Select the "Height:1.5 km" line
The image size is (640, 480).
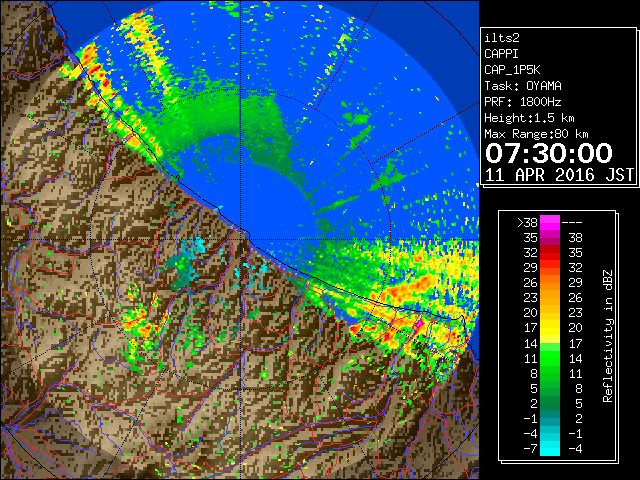click(529, 118)
